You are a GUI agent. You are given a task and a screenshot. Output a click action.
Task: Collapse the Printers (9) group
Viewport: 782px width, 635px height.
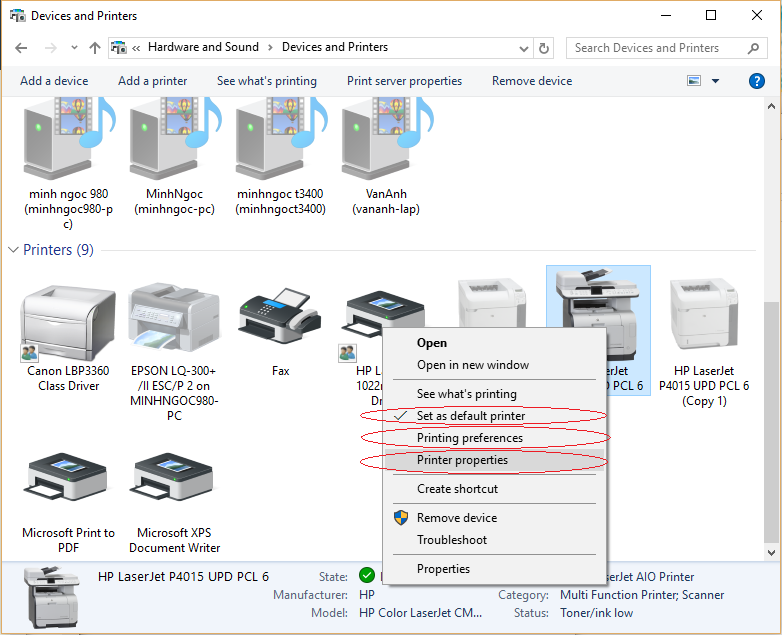point(14,250)
